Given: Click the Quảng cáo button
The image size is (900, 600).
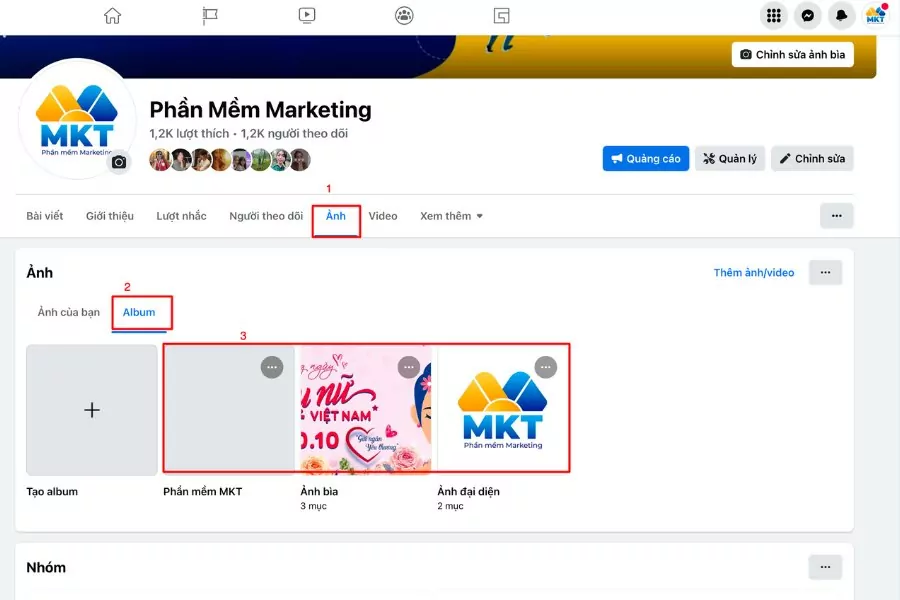Looking at the screenshot, I should [x=646, y=158].
